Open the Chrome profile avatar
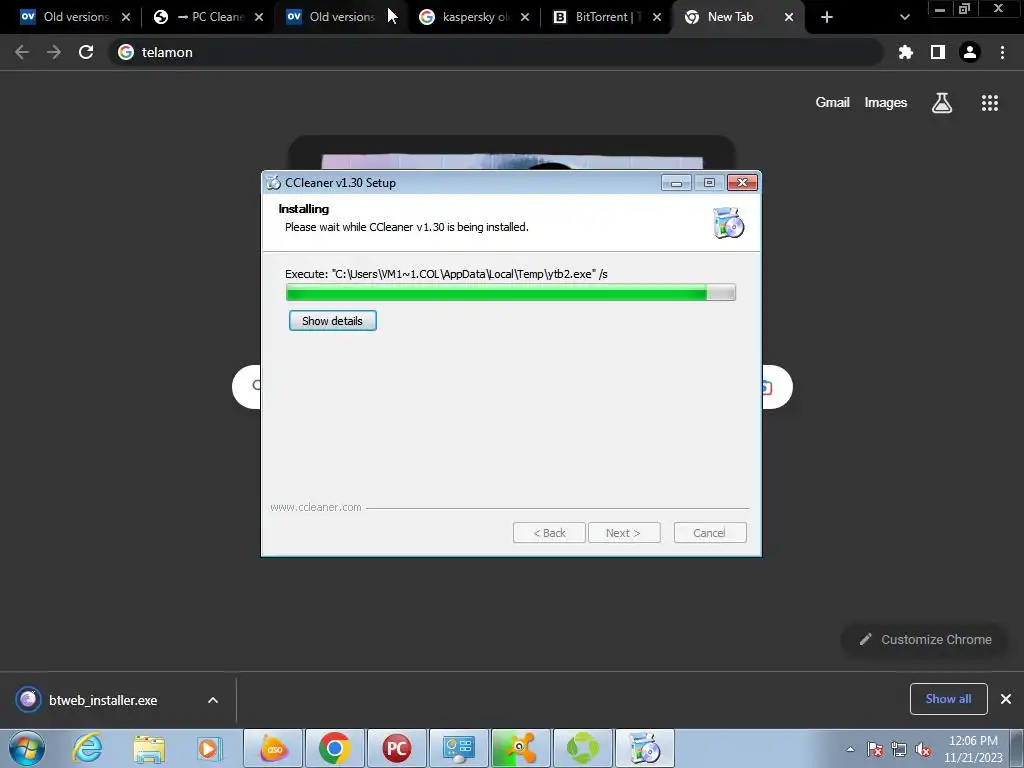Screen dimensions: 1024x768 click(970, 52)
